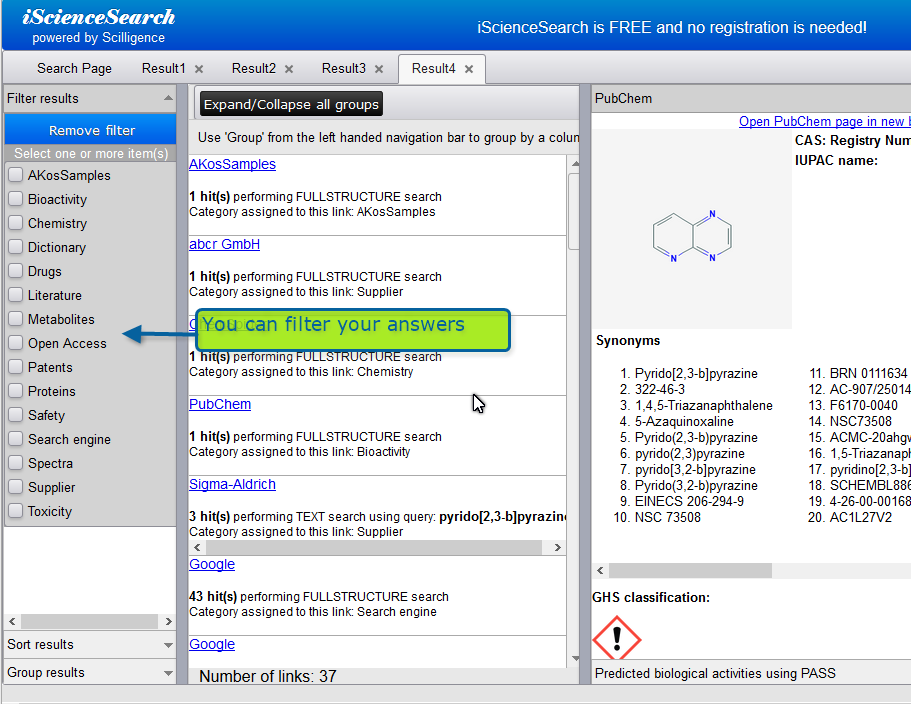Open the Result3 tab
Viewport: 911px width, 704px height.
[344, 69]
